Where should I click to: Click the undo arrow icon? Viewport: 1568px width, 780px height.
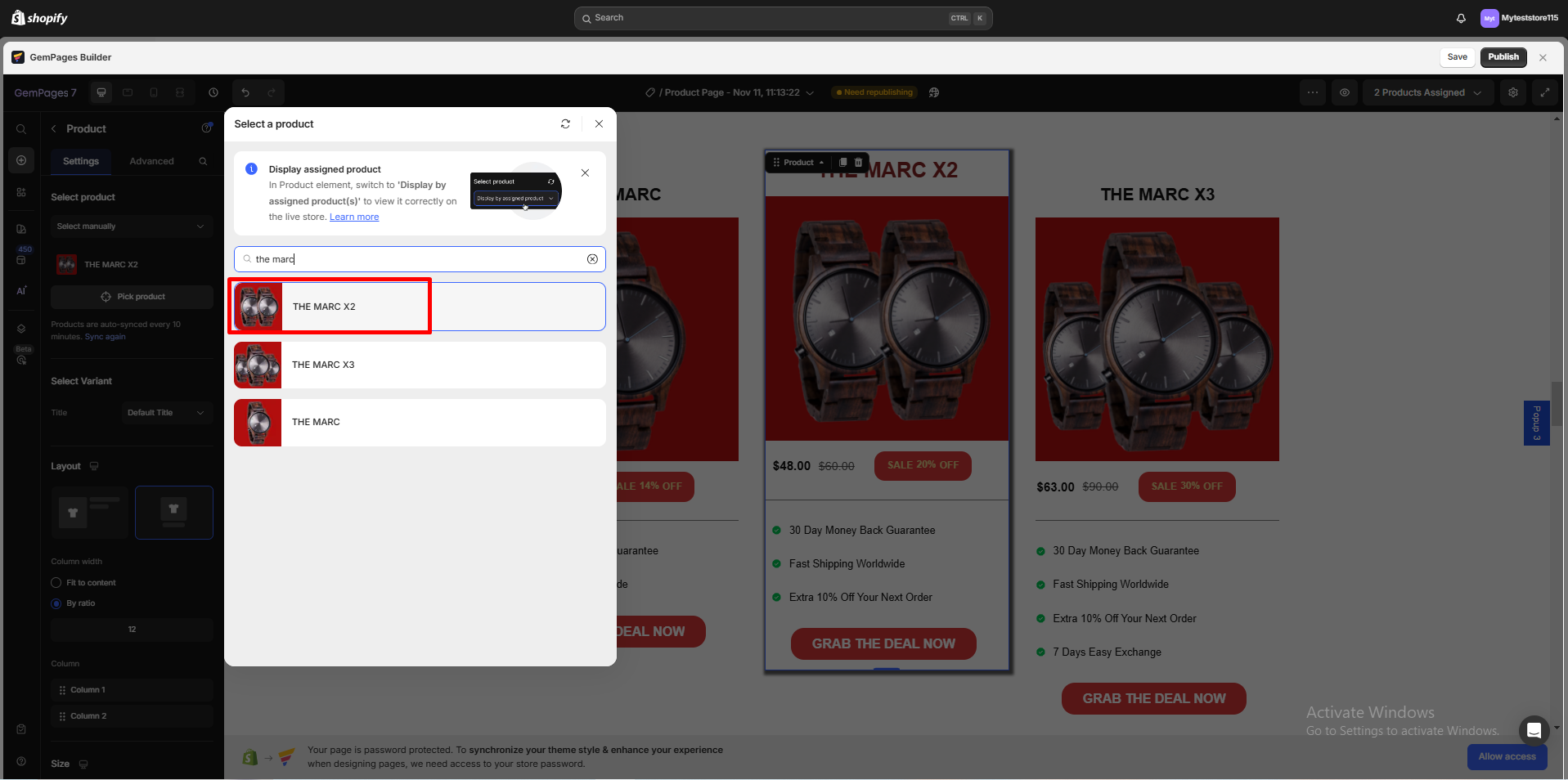pos(246,92)
